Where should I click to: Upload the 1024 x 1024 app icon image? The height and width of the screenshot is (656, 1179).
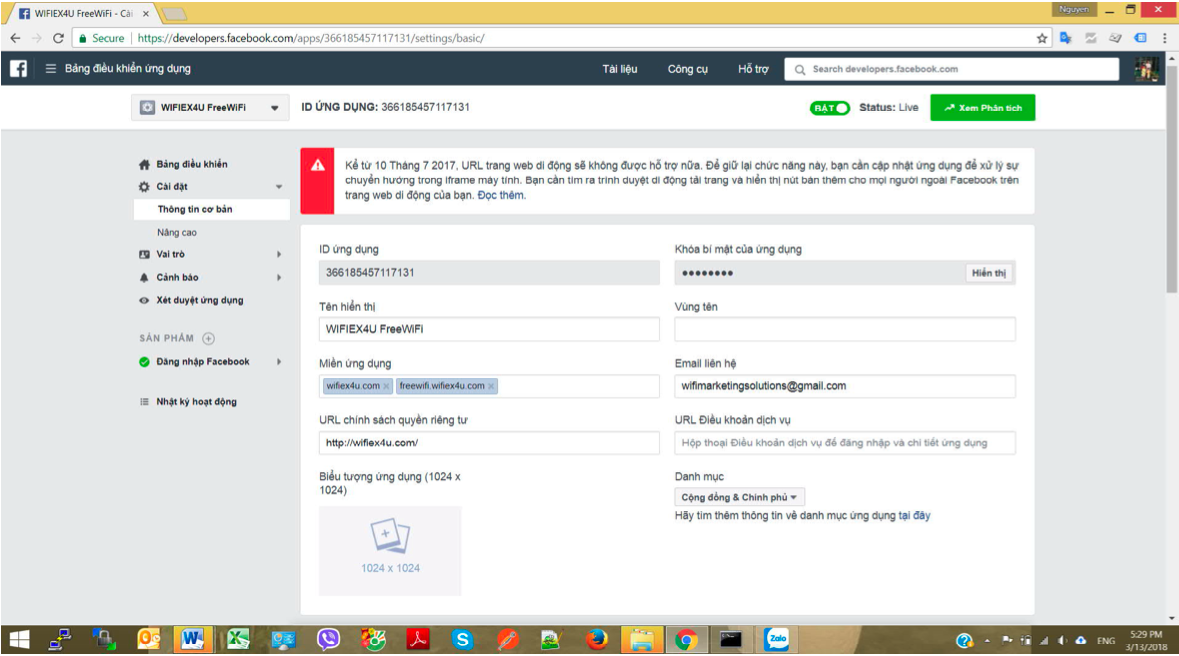pos(390,551)
